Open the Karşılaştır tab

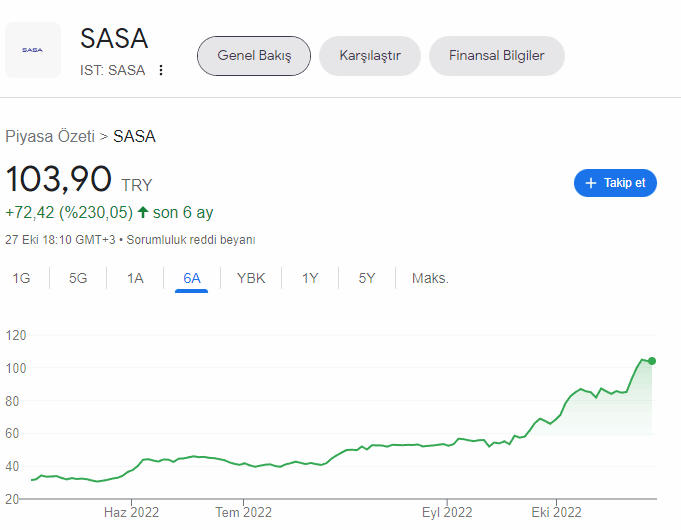tap(370, 56)
